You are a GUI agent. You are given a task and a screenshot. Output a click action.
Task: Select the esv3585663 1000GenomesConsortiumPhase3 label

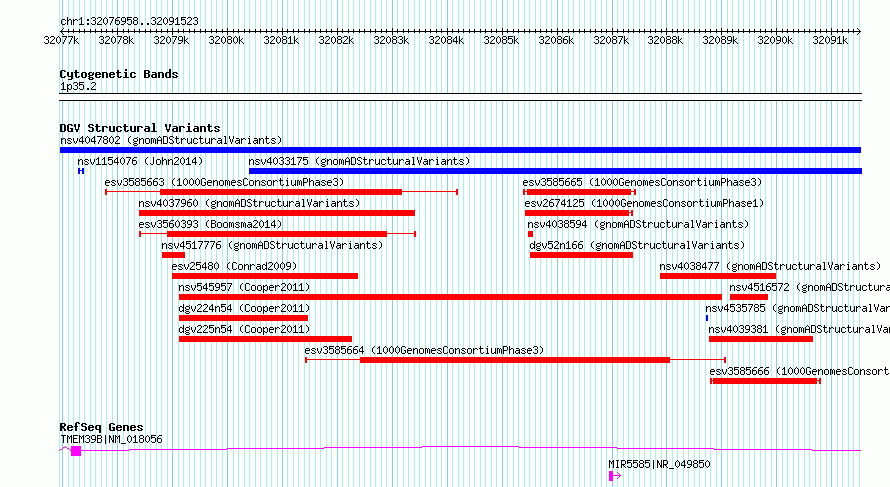224,182
